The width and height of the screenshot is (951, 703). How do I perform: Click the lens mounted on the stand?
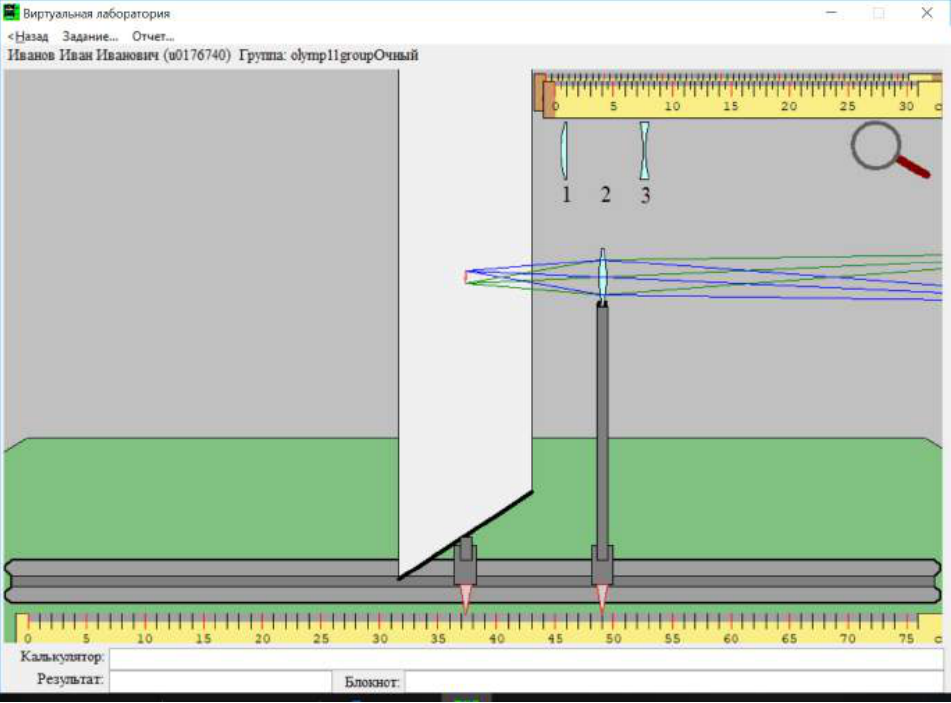(602, 275)
